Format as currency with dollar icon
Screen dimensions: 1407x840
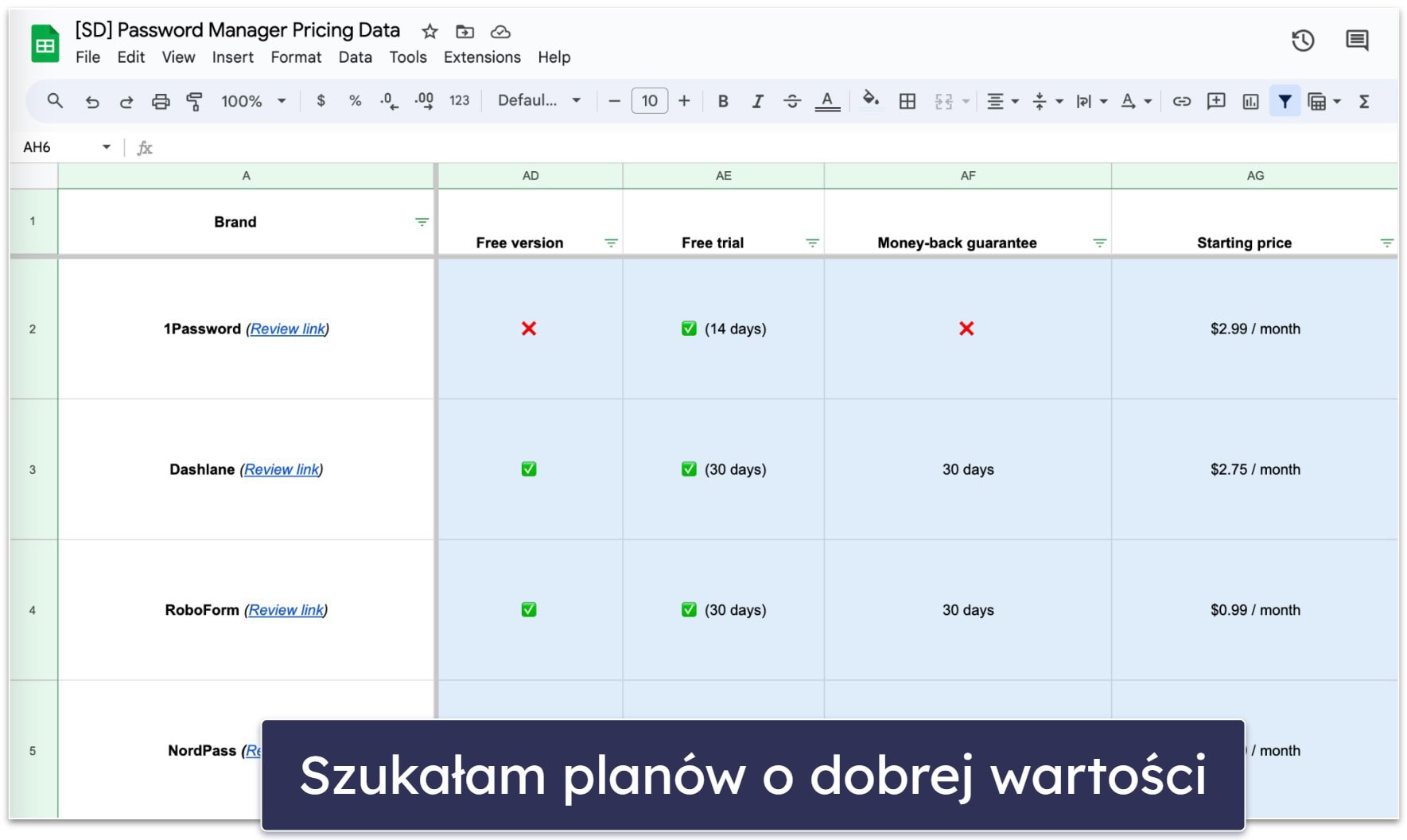321,101
